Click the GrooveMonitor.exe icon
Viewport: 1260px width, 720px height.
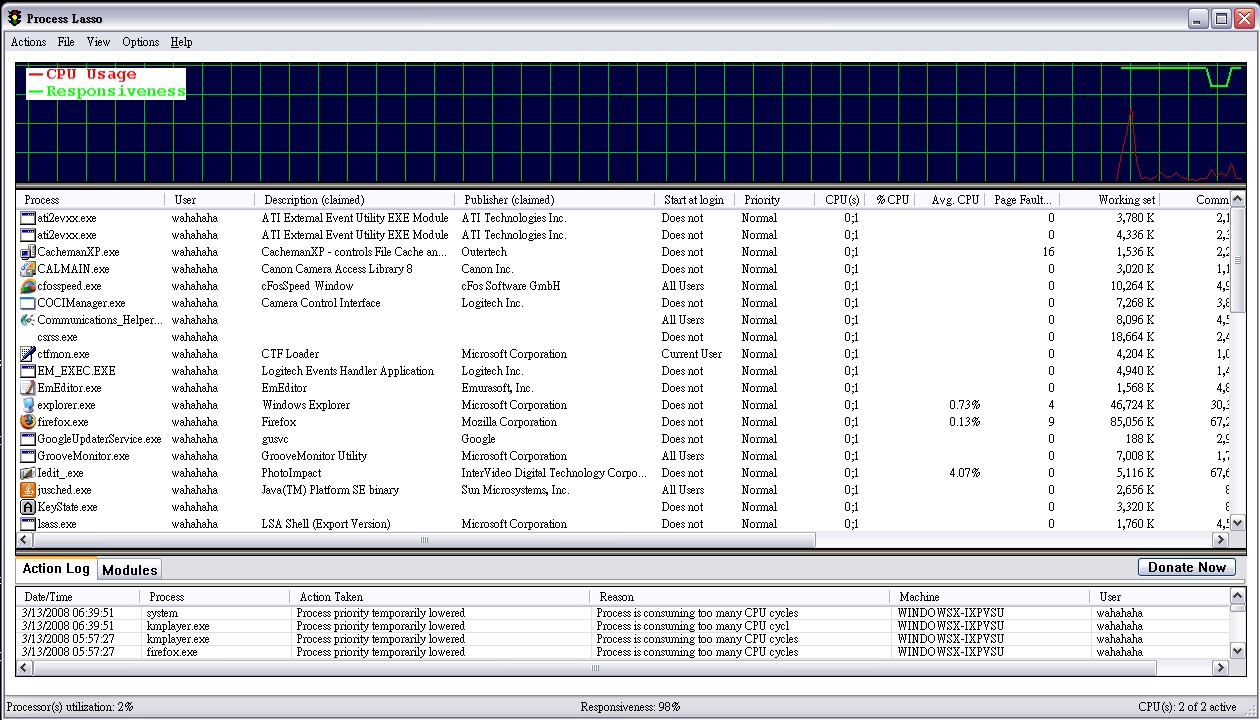[28, 456]
